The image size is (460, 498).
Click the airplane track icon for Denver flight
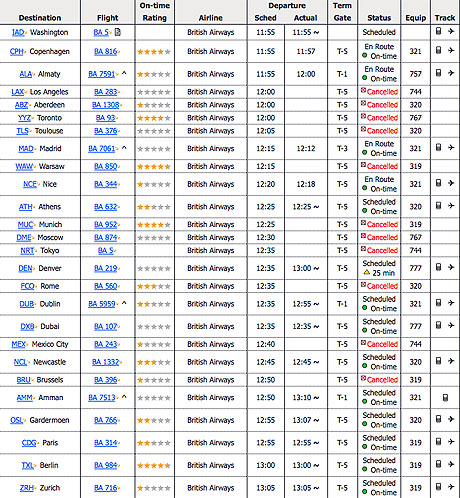pyautogui.click(x=451, y=267)
